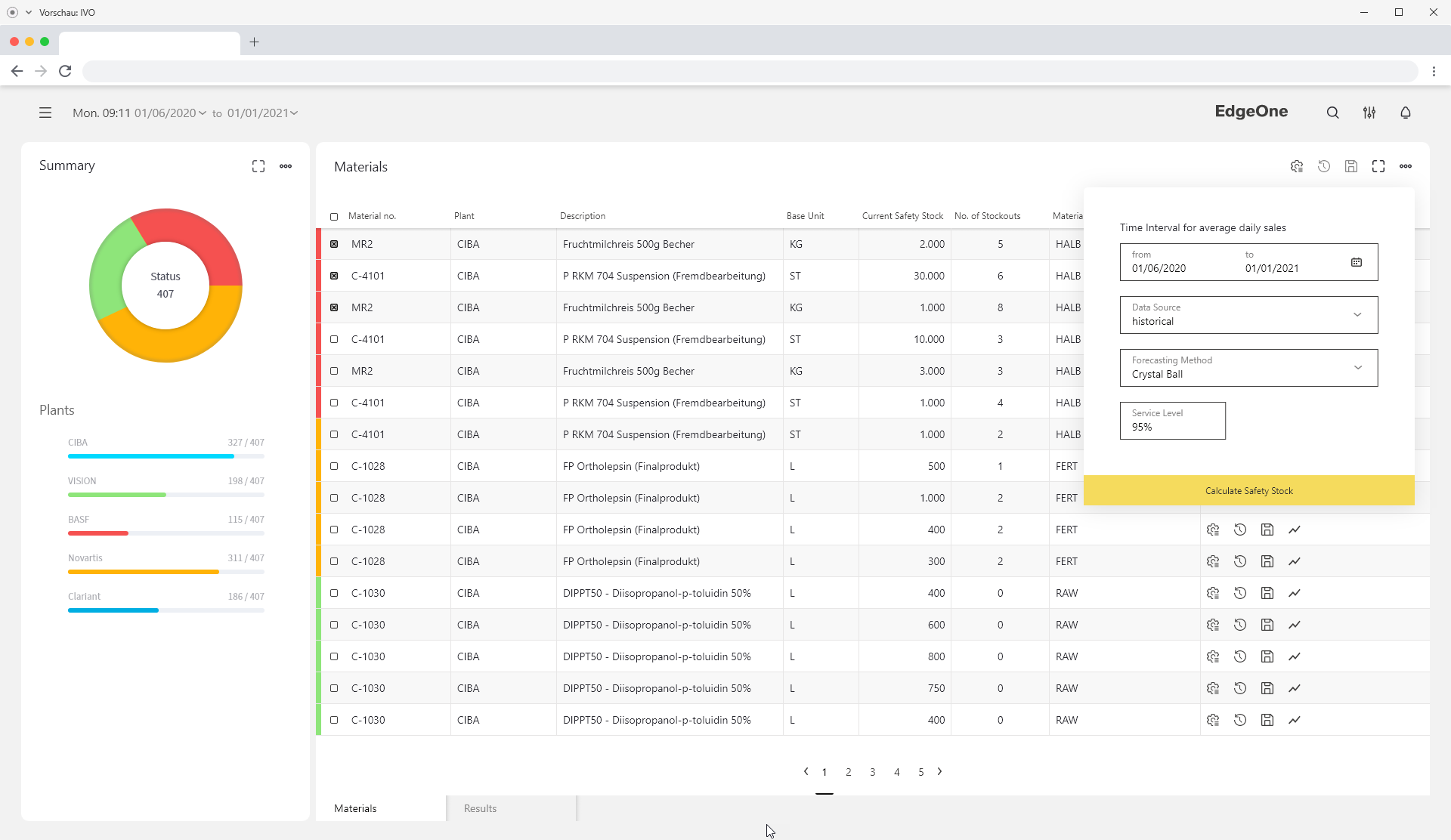
Task: Open the hamburger navigation menu
Action: (x=45, y=113)
